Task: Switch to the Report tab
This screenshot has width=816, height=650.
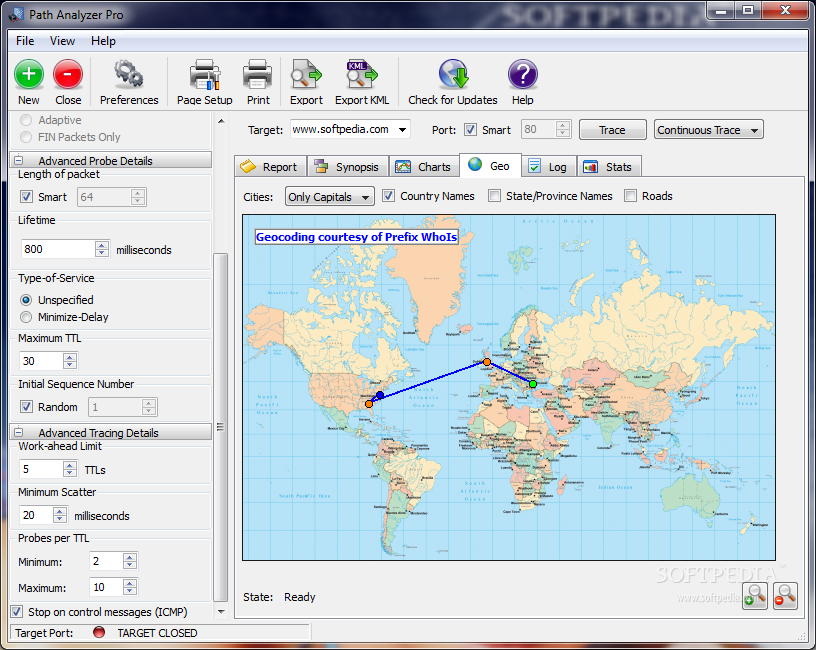Action: [270, 167]
